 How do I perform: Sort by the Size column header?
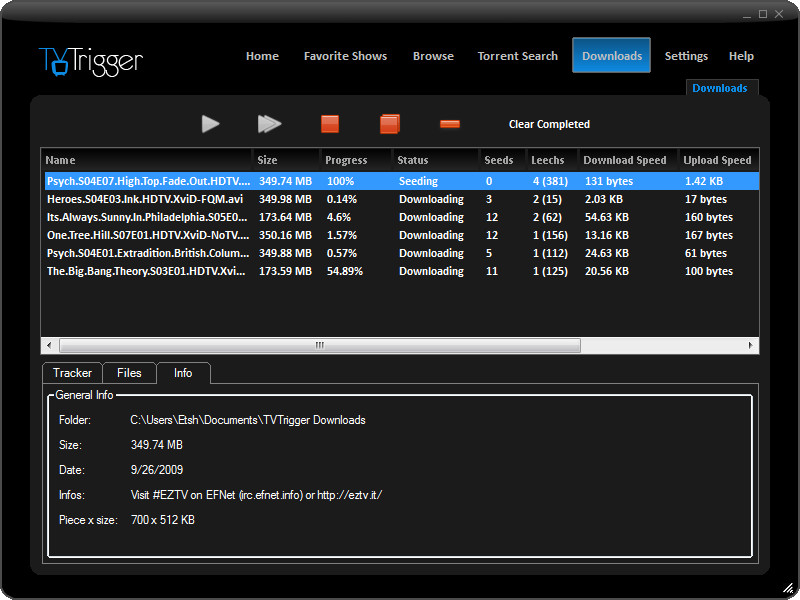coord(286,160)
